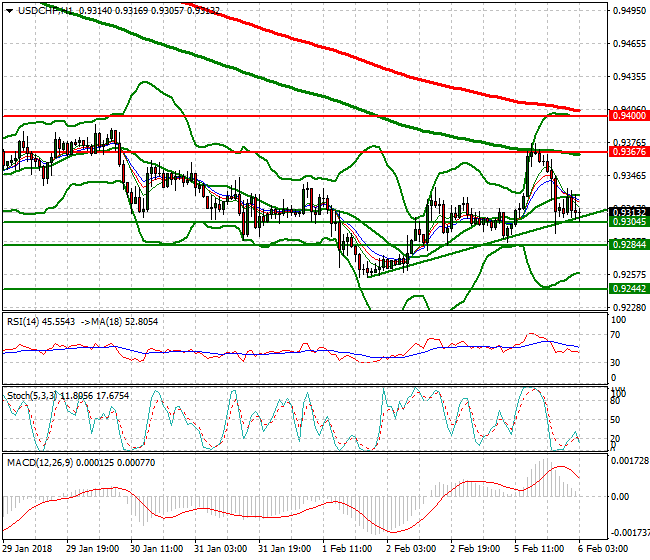Click the 30 Jan 11:00 time axis label

pyautogui.click(x=156, y=549)
